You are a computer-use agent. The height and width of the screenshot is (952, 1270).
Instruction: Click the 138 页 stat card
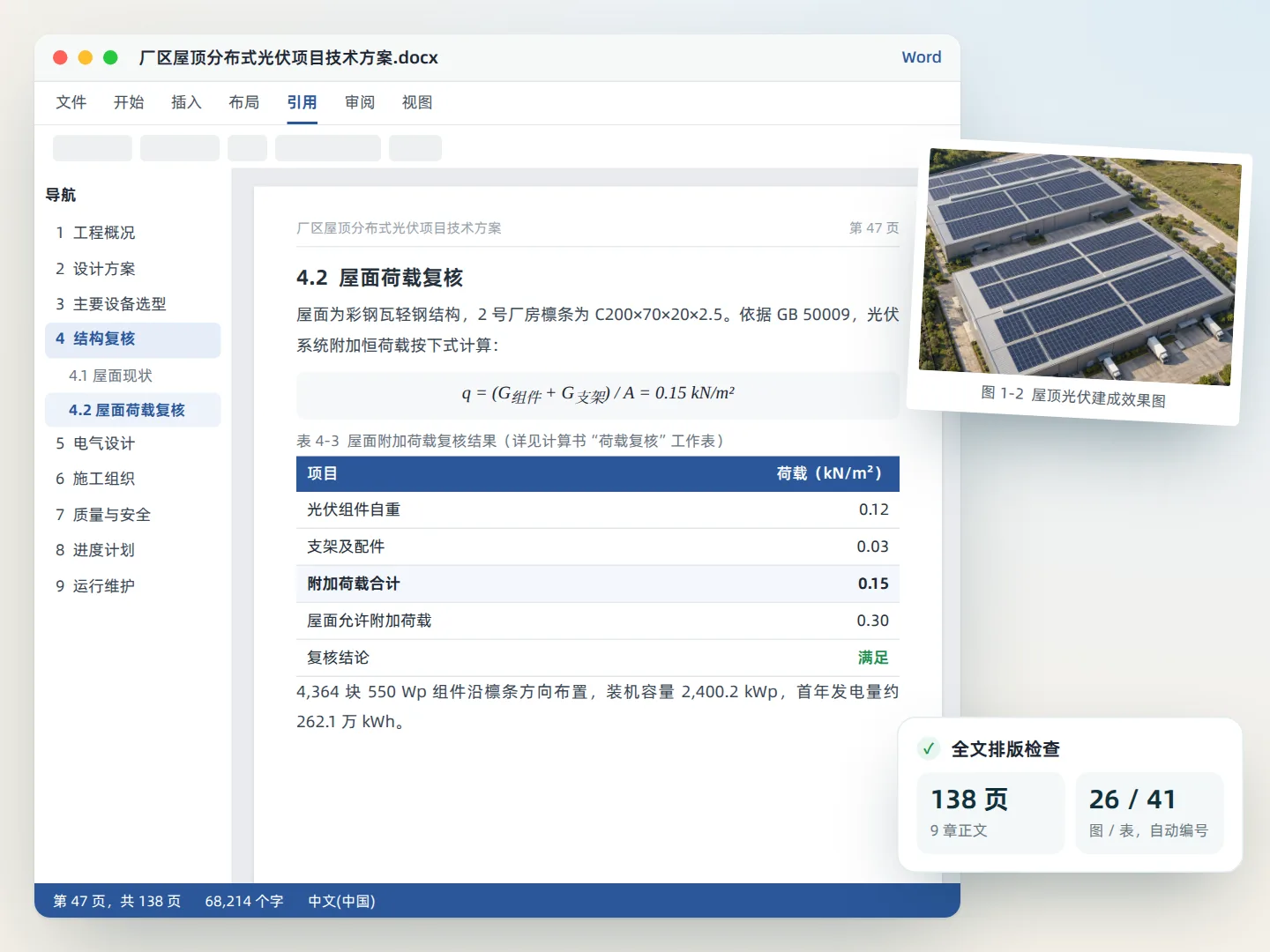(990, 813)
